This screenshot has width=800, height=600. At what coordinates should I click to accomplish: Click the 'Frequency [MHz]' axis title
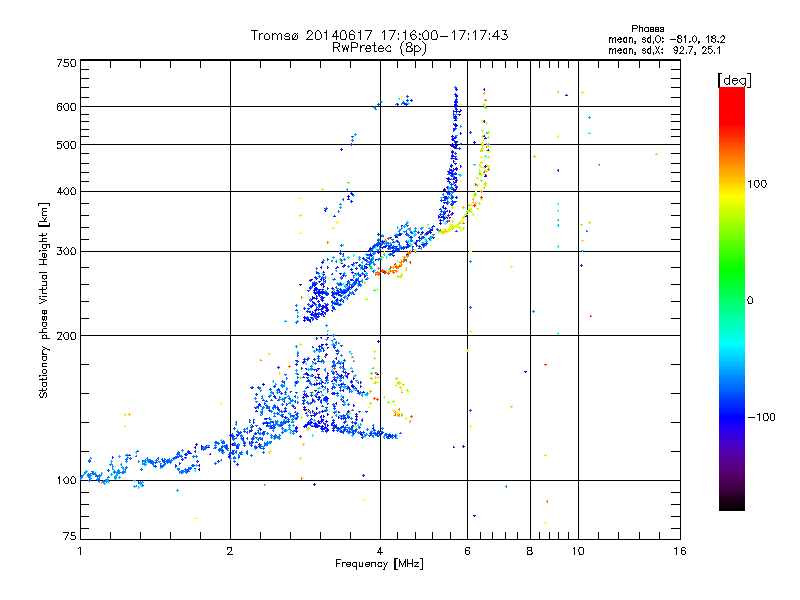pyautogui.click(x=379, y=564)
